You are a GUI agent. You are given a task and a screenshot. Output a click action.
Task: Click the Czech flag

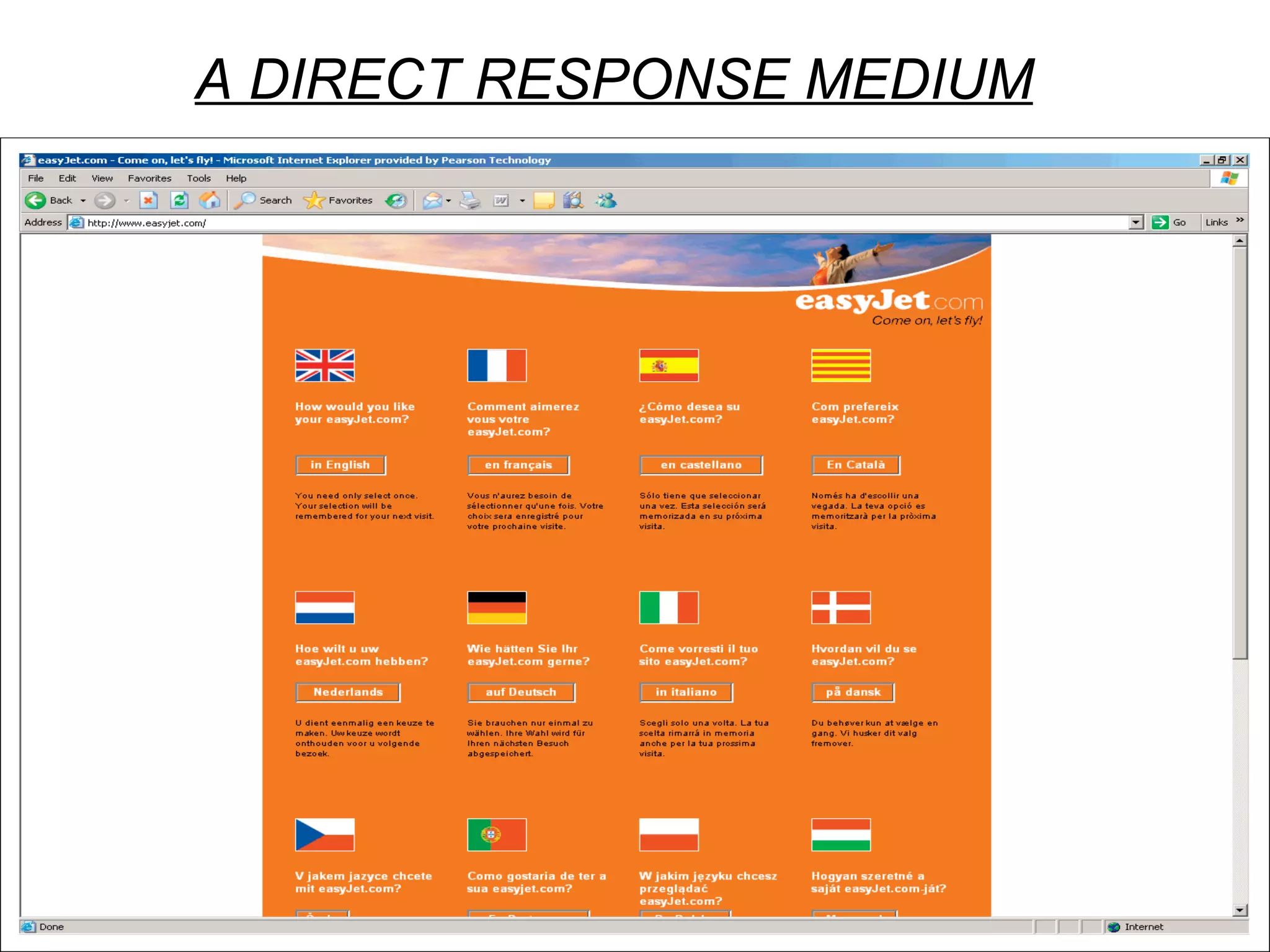(x=325, y=835)
